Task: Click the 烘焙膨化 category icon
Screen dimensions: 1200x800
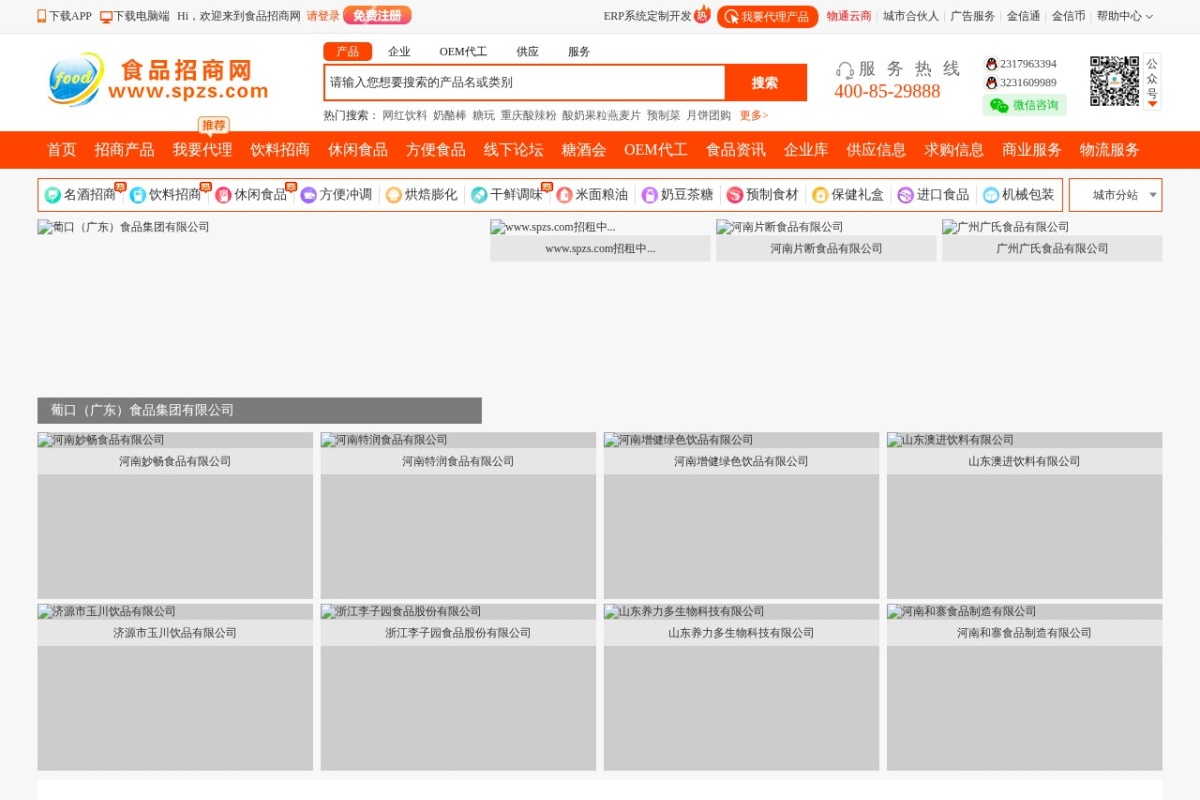Action: (394, 195)
